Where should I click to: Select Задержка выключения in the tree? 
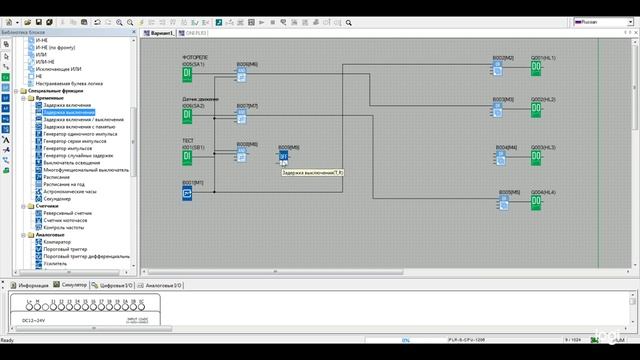[x=69, y=112]
